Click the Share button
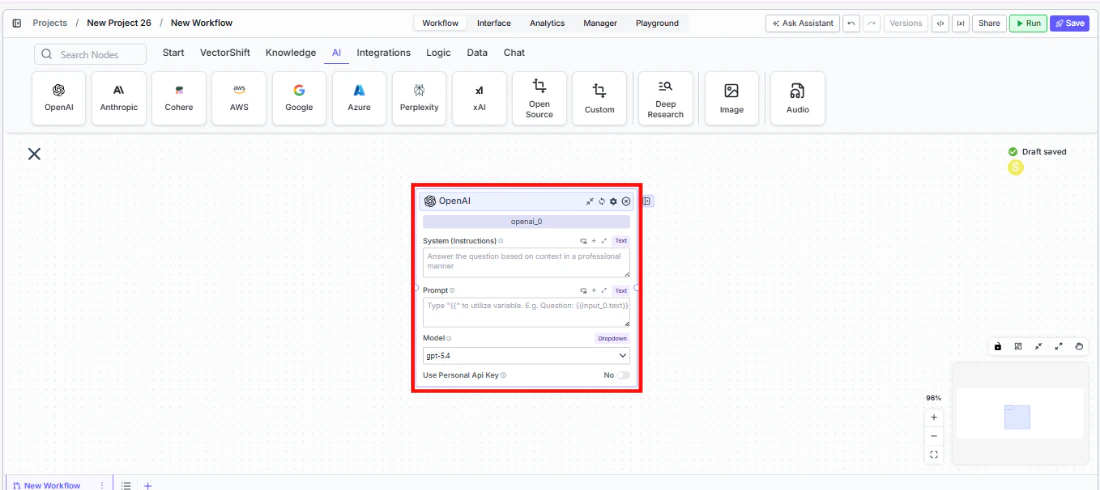 [x=989, y=23]
